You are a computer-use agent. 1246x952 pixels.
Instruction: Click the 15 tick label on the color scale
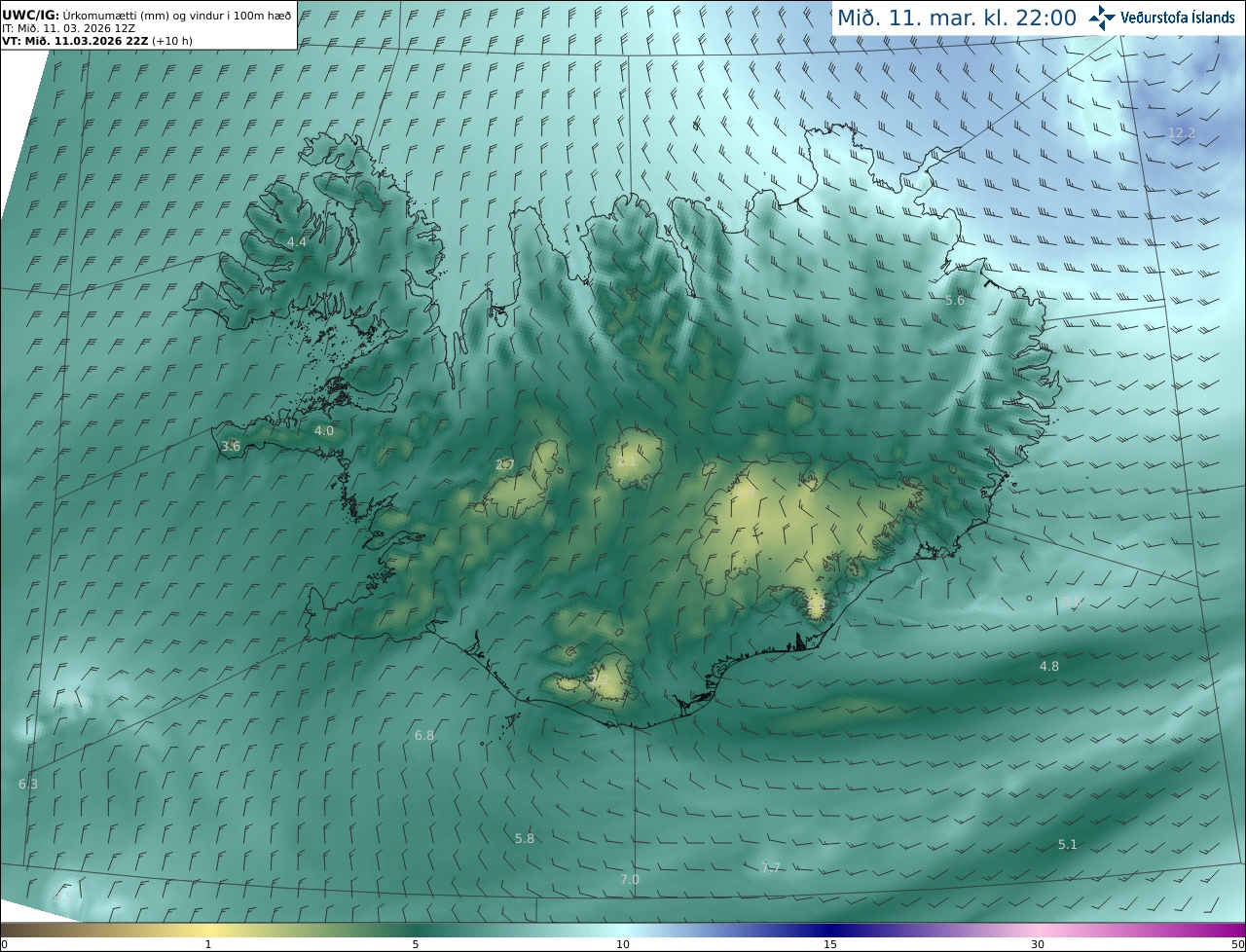pos(830,944)
